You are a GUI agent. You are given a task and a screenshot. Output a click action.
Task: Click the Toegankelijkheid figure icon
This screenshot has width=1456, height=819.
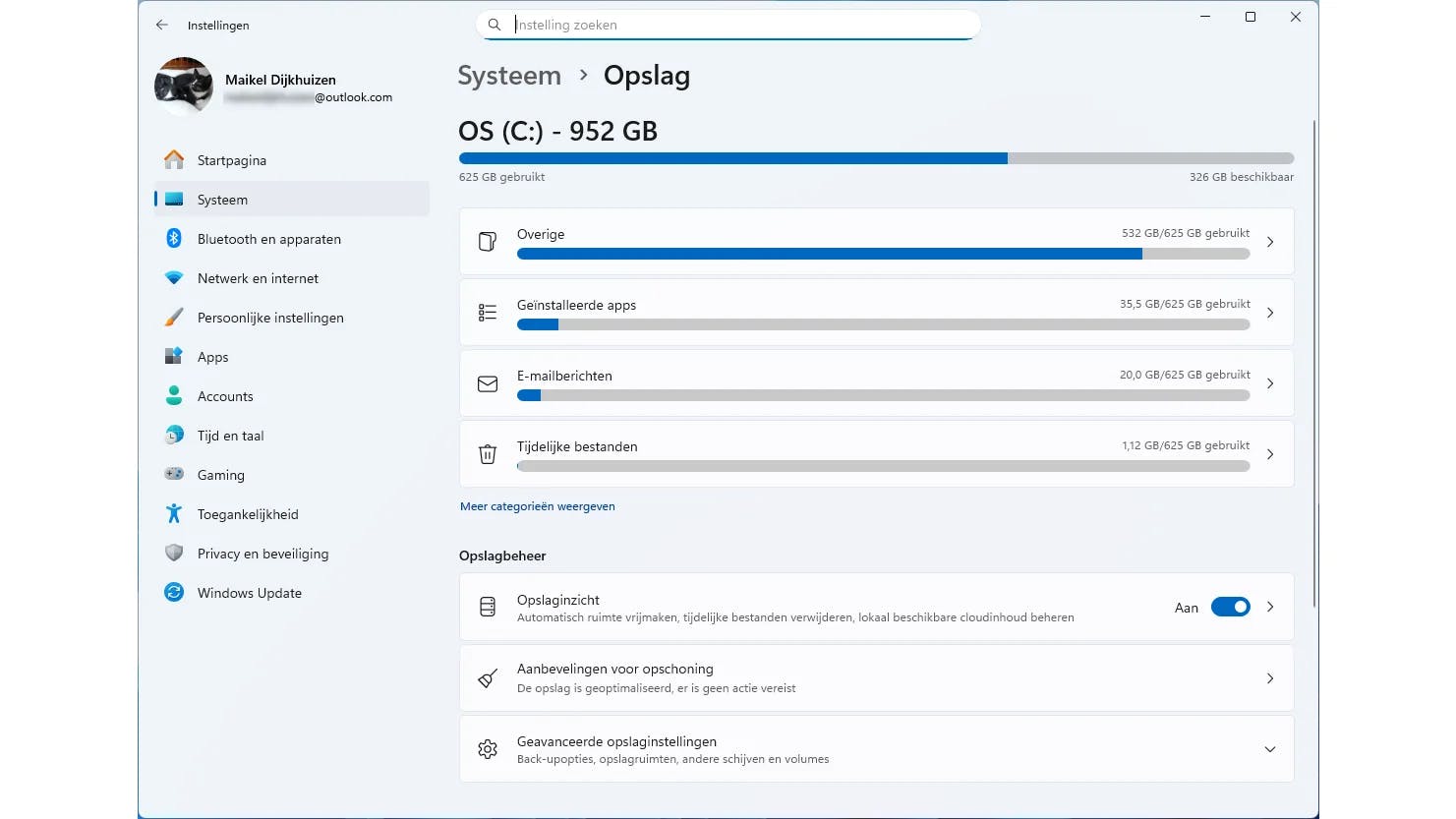pos(174,514)
